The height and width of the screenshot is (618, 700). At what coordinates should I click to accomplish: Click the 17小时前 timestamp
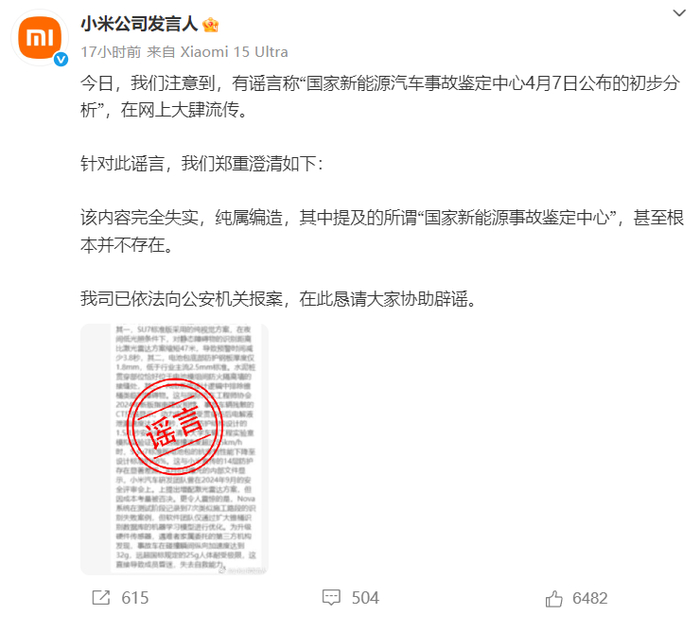(x=111, y=52)
